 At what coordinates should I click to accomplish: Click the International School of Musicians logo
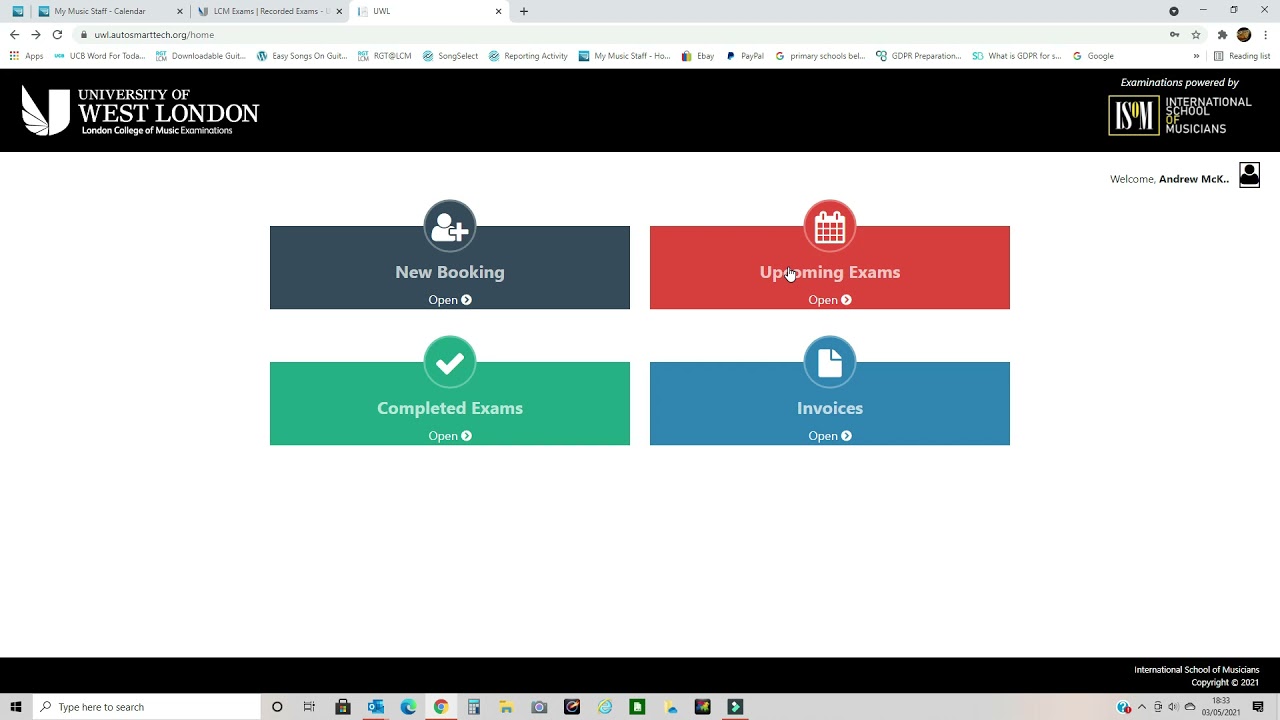pyautogui.click(x=1180, y=115)
